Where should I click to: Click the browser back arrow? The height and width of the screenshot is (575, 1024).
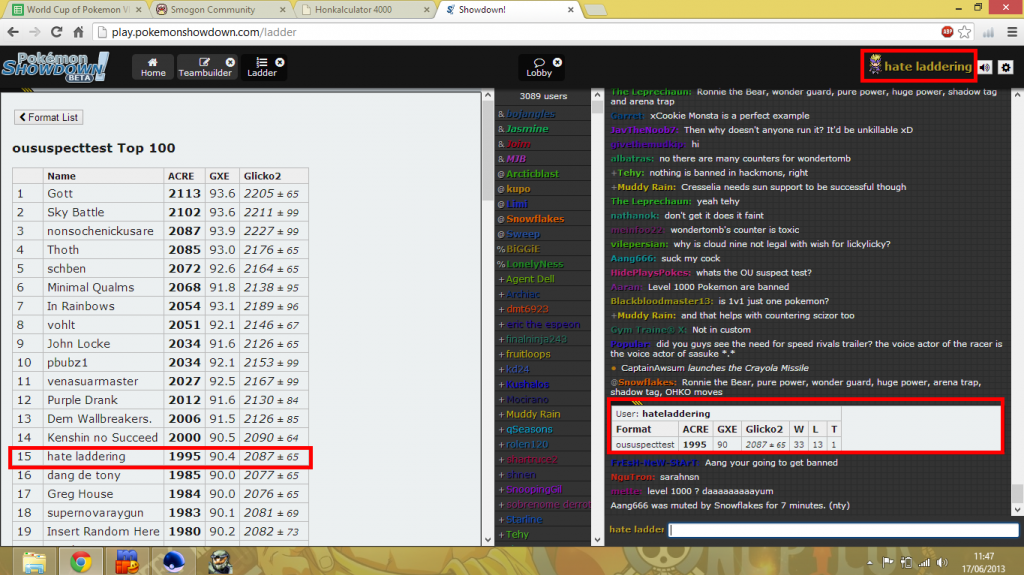click(x=13, y=32)
